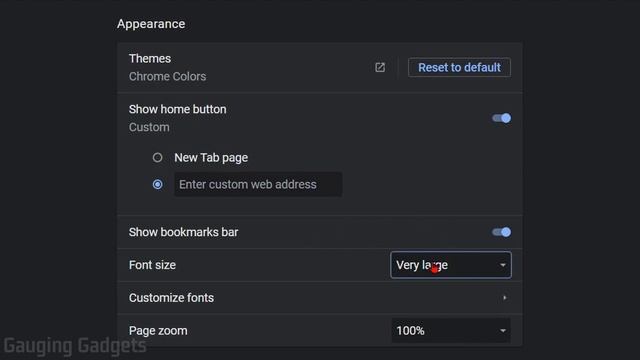Click the Show home button label
The image size is (640, 360).
click(178, 109)
